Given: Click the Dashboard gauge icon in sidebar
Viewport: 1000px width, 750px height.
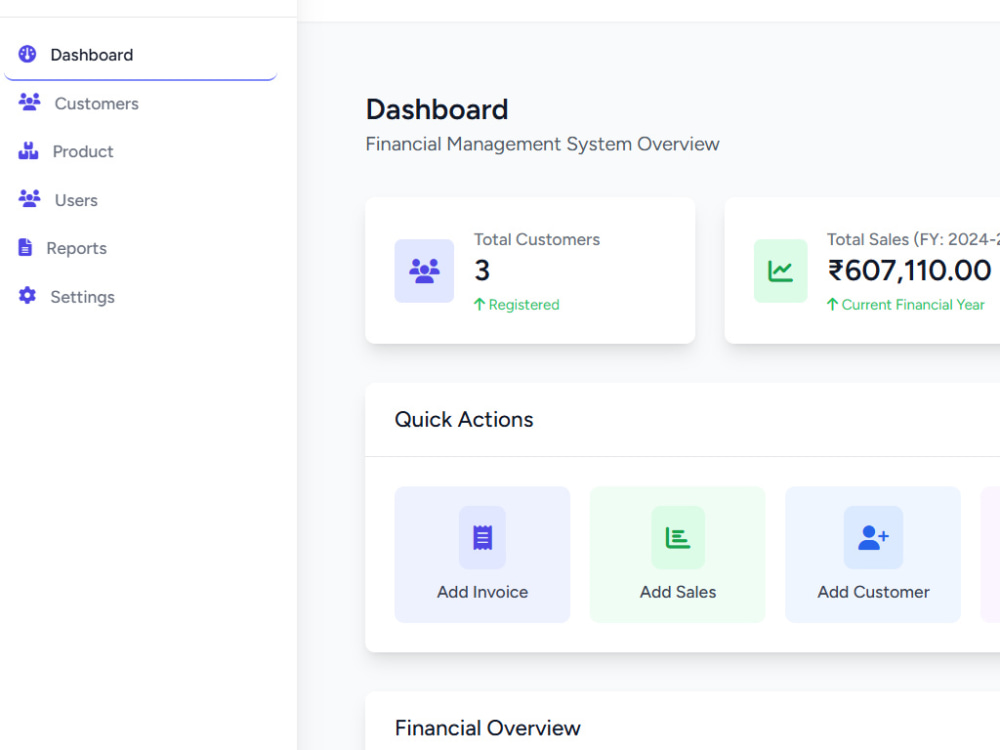Looking at the screenshot, I should point(27,54).
